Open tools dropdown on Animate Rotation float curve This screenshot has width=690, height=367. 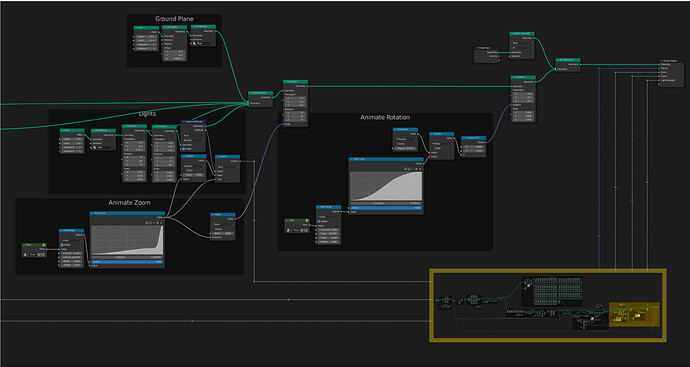pyautogui.click(x=412, y=169)
